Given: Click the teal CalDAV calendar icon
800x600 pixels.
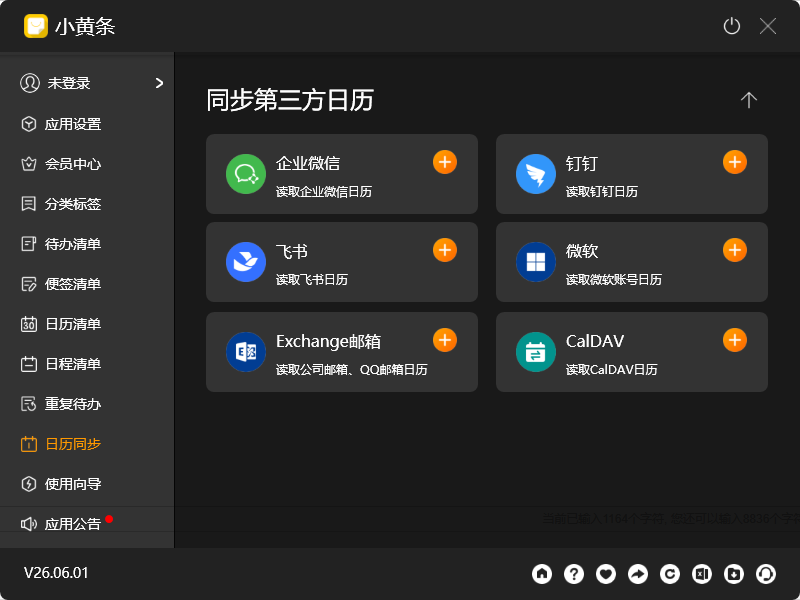Looking at the screenshot, I should click(536, 352).
